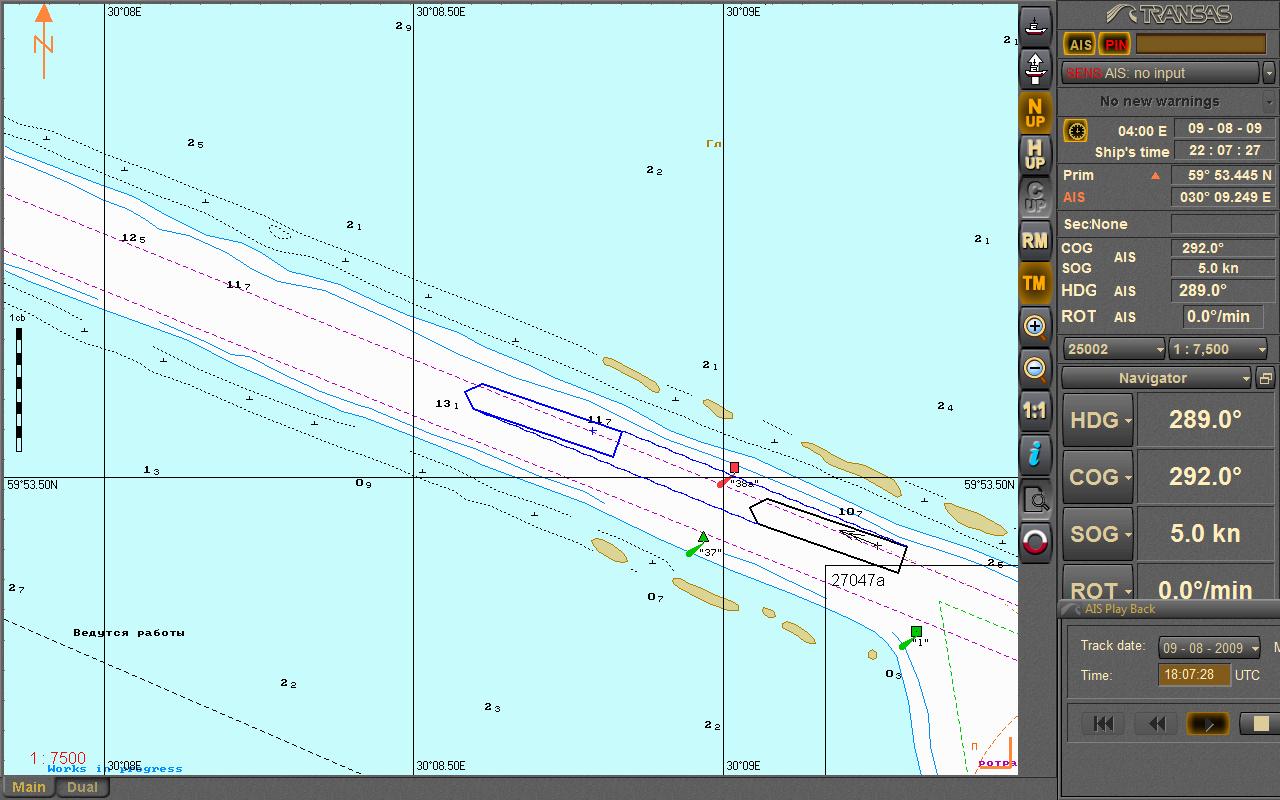
Task: Switch to the Dual tab
Action: (x=82, y=787)
